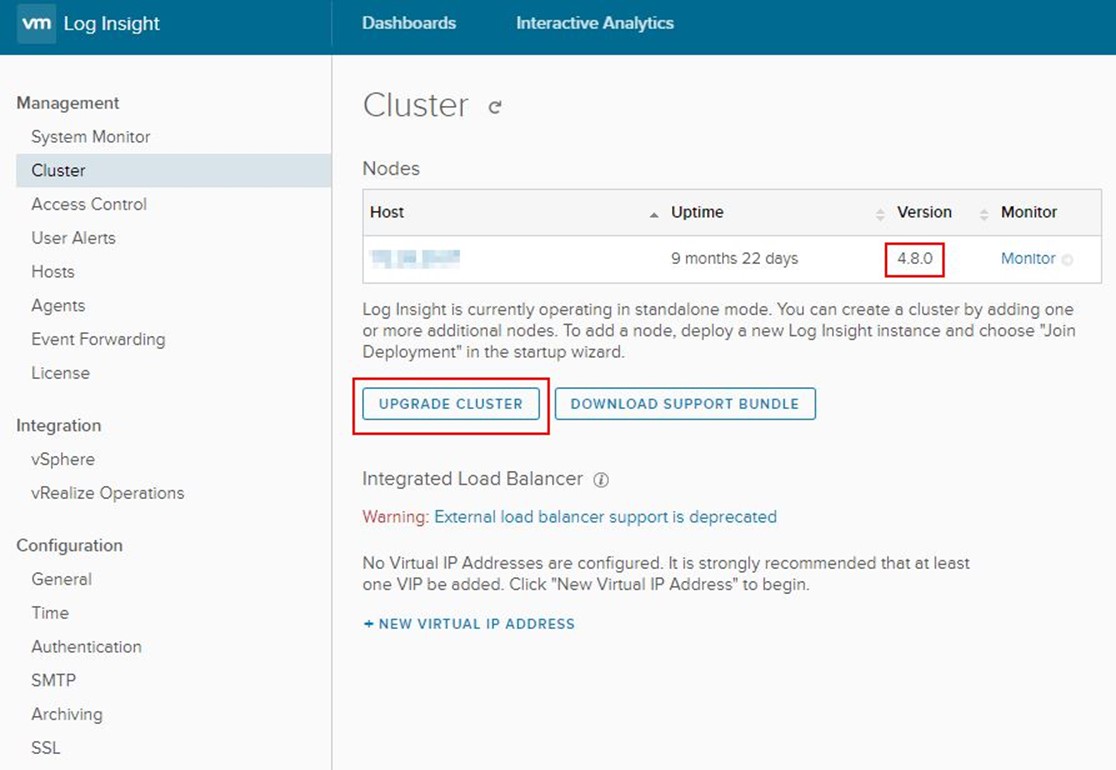Click the Log Insight product title
This screenshot has height=770, width=1116.
pyautogui.click(x=112, y=23)
